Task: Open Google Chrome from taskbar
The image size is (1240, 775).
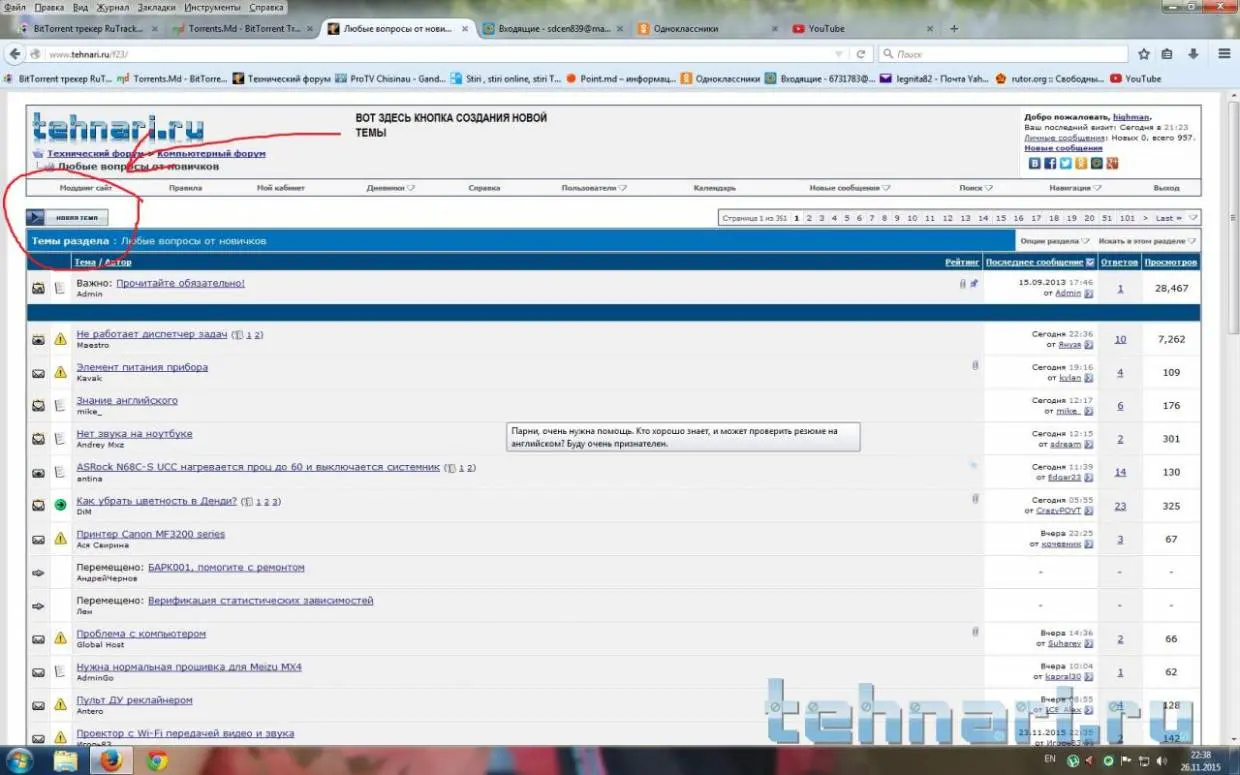Action: 157,760
